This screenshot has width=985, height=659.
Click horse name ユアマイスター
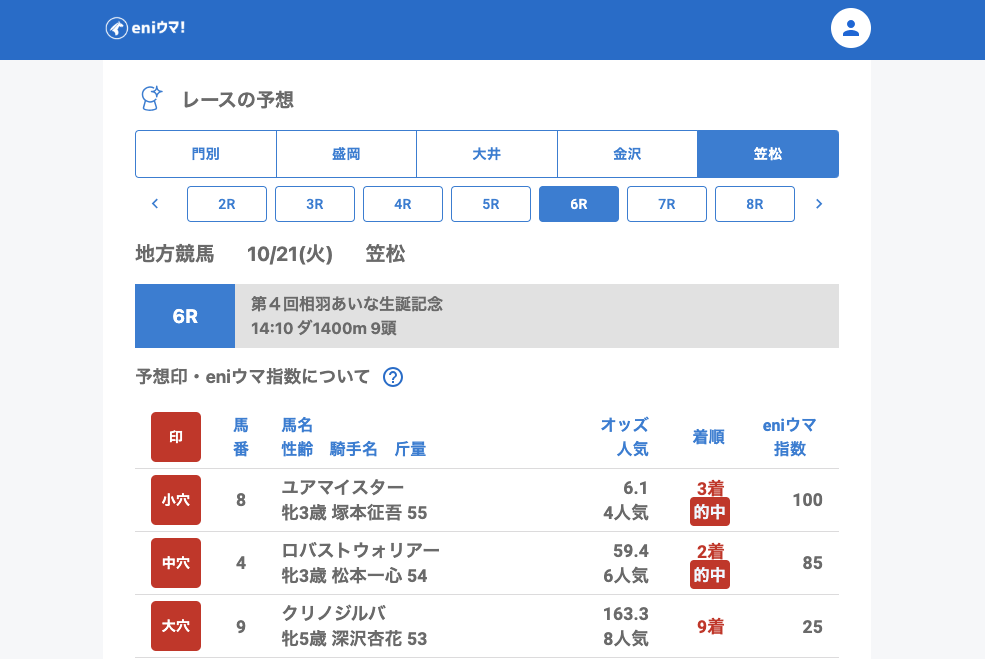coord(343,487)
